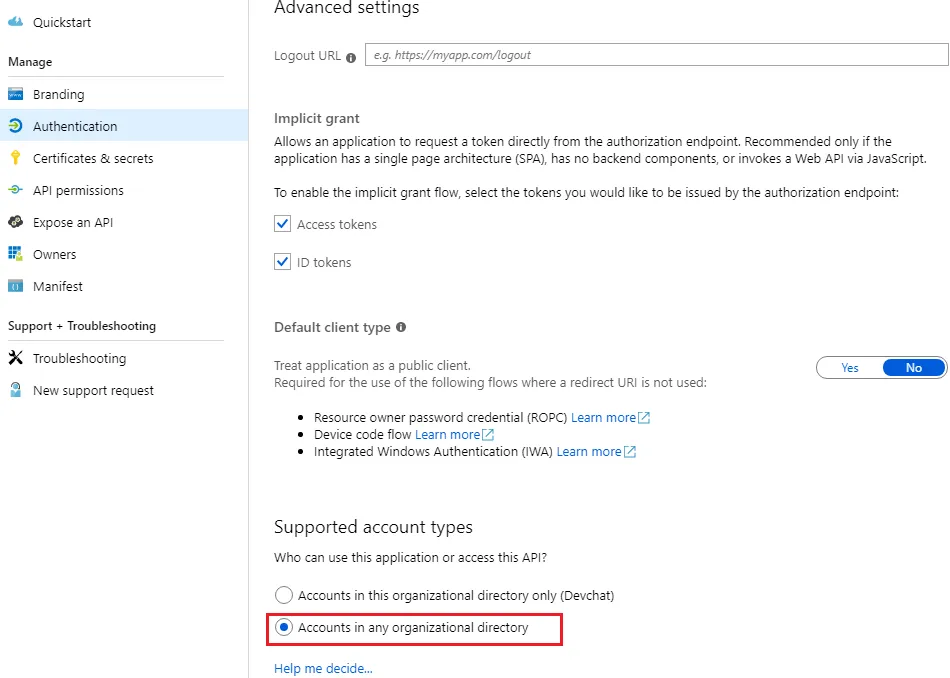The height and width of the screenshot is (678, 950).
Task: Click the Owners icon in sidebar
Action: click(x=15, y=254)
